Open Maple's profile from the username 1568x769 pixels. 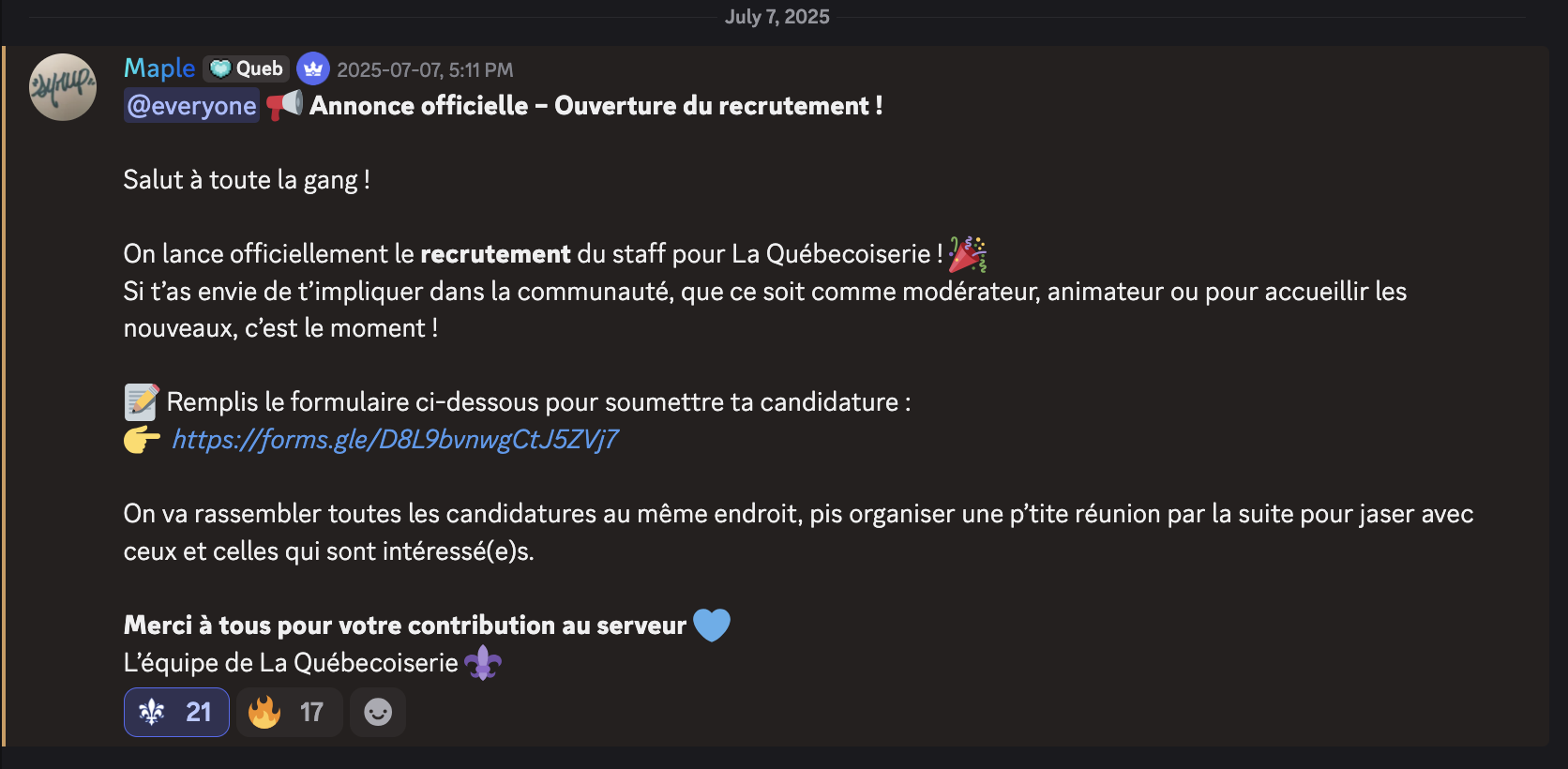point(159,68)
